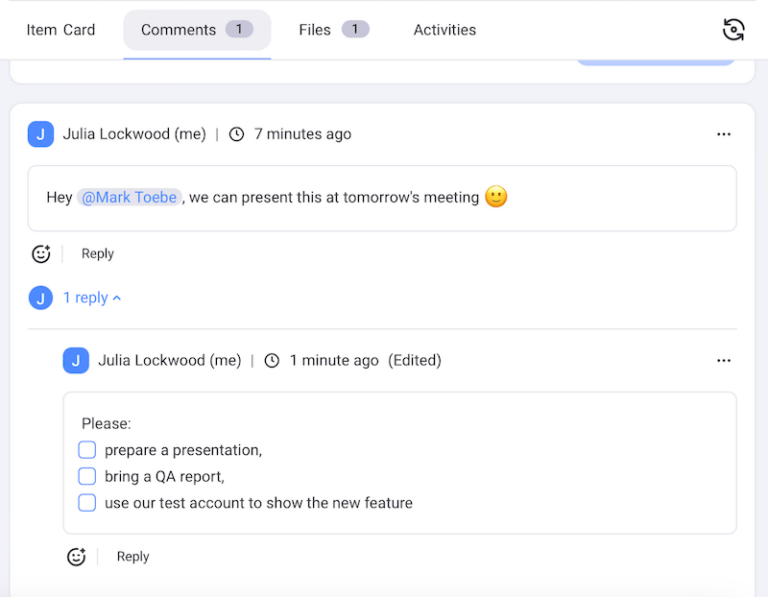This screenshot has height=597, width=768.
Task: Click the refresh sync icon at top right
Action: pyautogui.click(x=733, y=30)
